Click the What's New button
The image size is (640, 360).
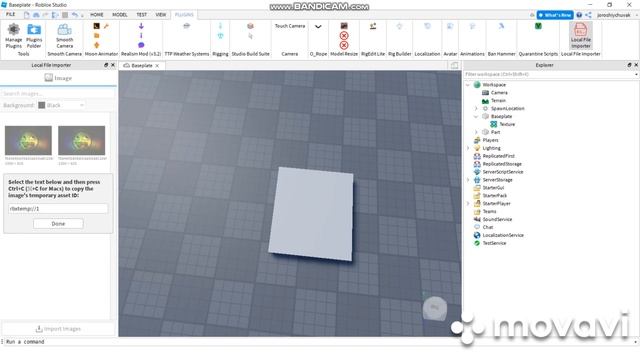(555, 15)
